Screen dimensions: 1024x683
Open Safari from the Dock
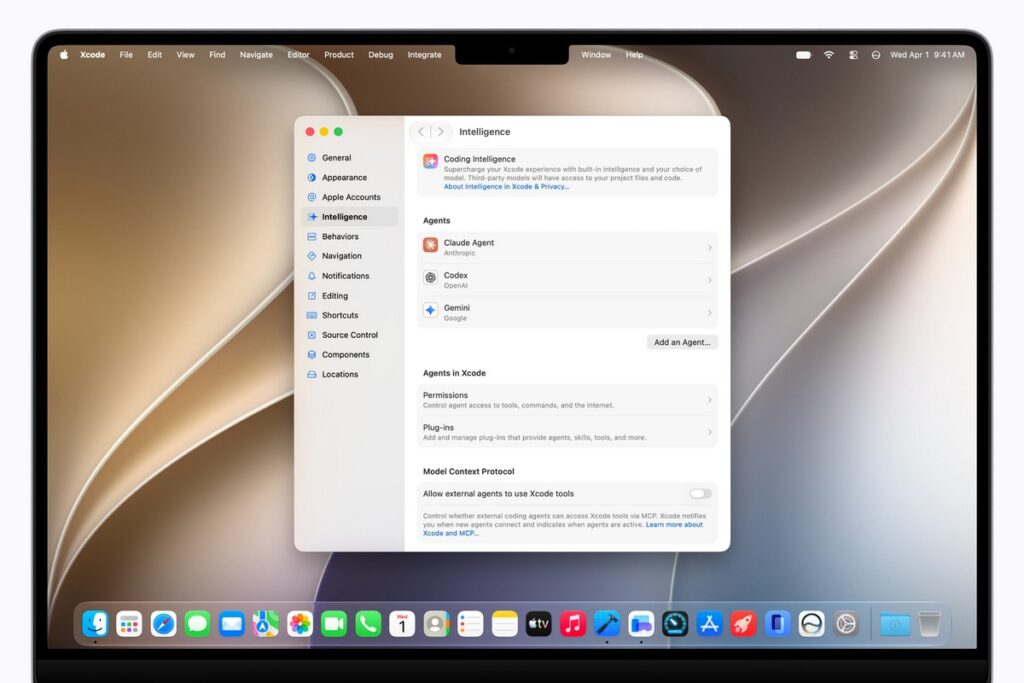coord(163,624)
